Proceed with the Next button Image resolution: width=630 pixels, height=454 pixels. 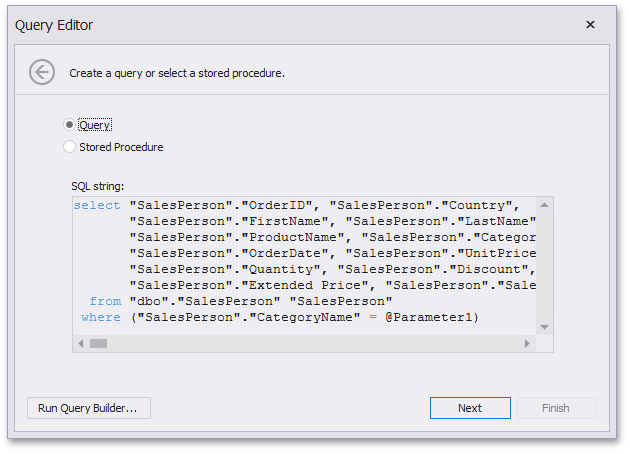[x=470, y=408]
